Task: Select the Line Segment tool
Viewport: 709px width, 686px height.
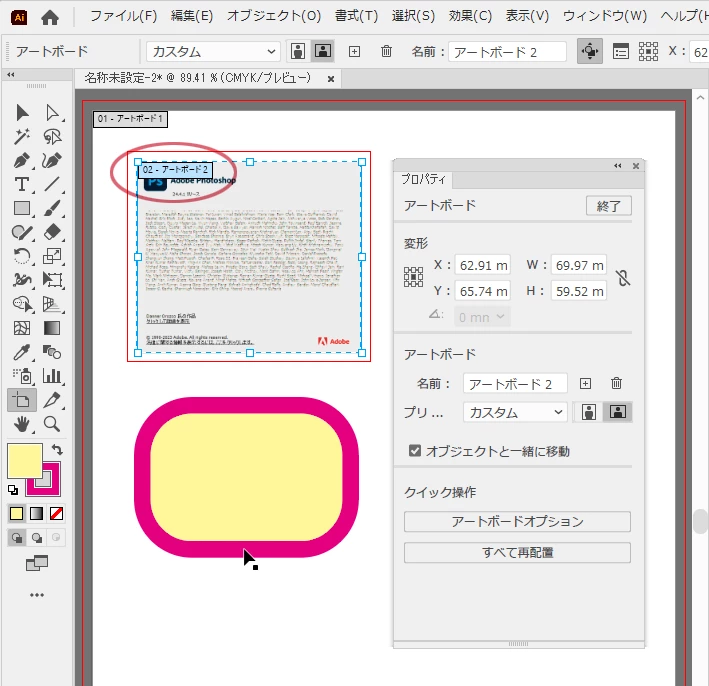Action: pyautogui.click(x=52, y=185)
